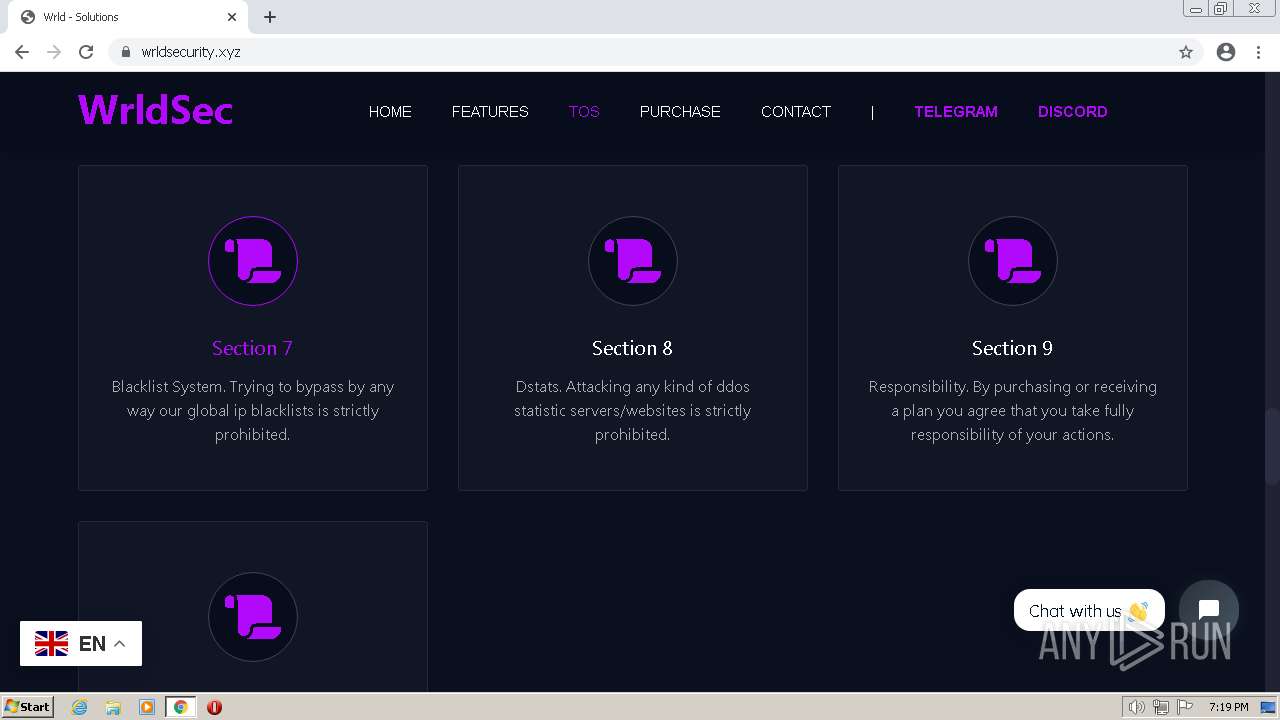The width and height of the screenshot is (1280, 720).
Task: Open a new browser tab
Action: 270,17
